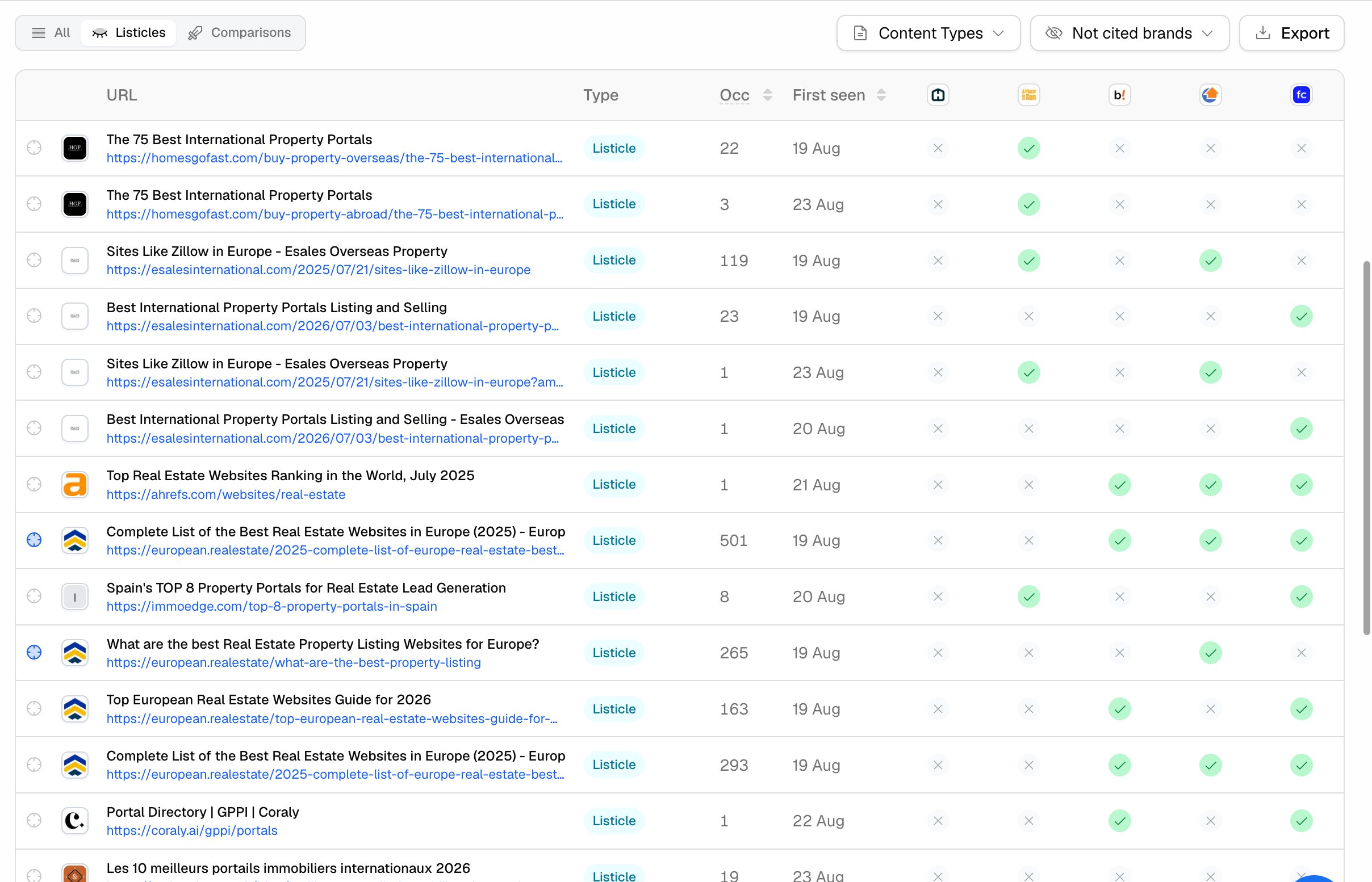This screenshot has height=882, width=1372.
Task: Open the homesgofast buy-property-overseas link
Action: [334, 158]
